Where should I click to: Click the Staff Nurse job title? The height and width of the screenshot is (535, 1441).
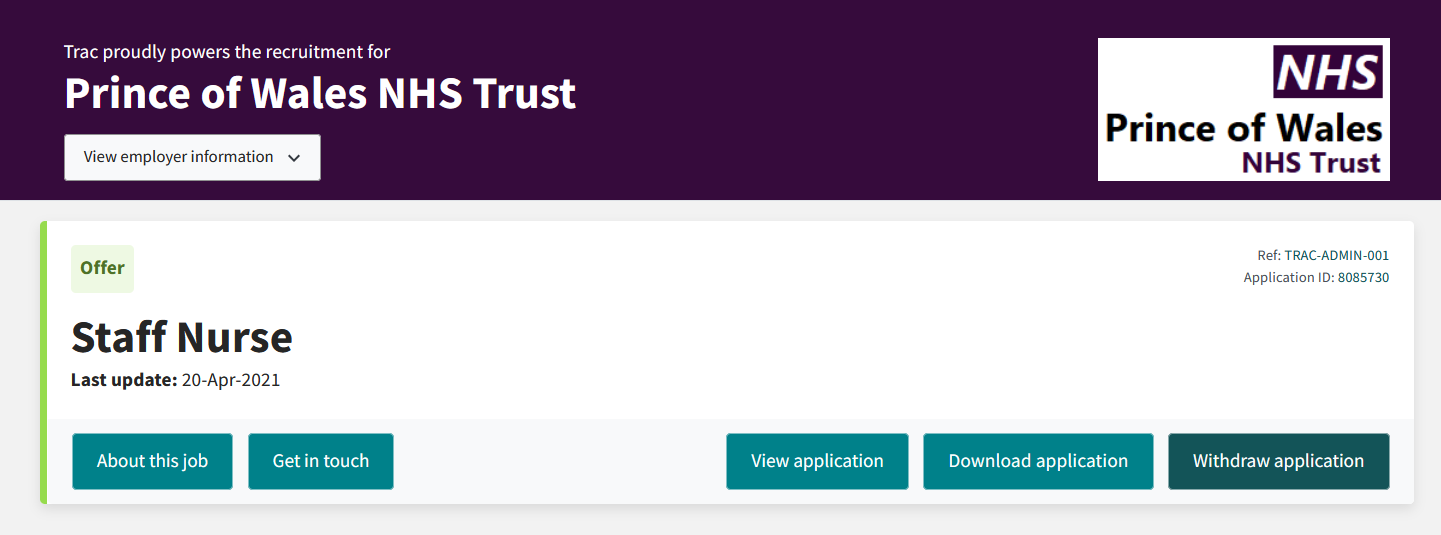pos(182,337)
